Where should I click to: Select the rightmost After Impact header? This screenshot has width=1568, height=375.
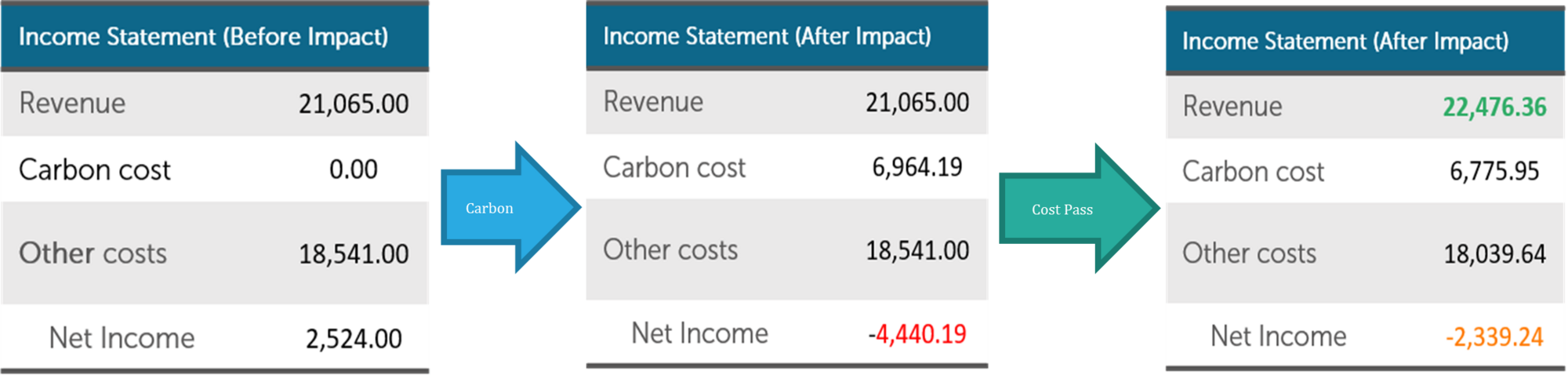[x=1365, y=41]
